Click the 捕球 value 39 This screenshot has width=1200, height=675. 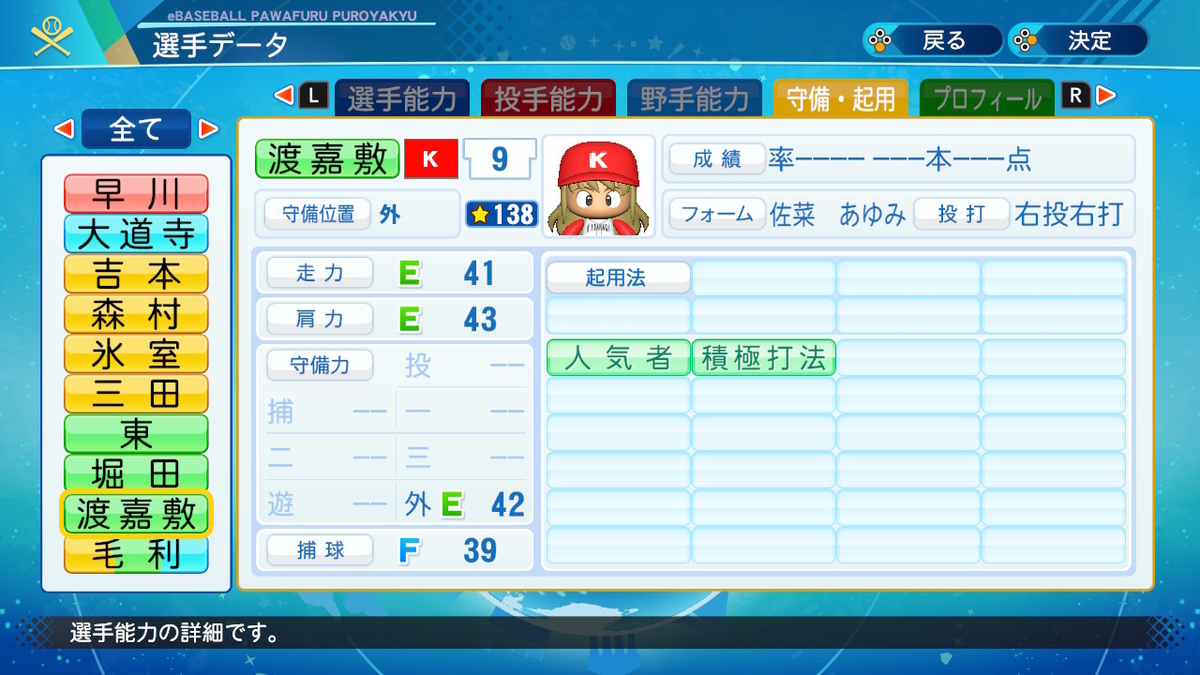pyautogui.click(x=480, y=549)
